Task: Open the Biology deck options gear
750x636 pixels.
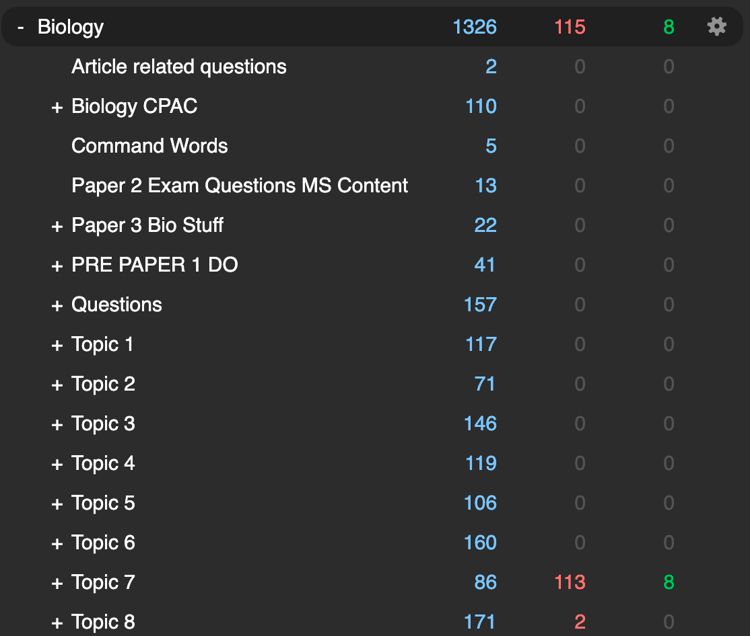Action: (x=717, y=26)
